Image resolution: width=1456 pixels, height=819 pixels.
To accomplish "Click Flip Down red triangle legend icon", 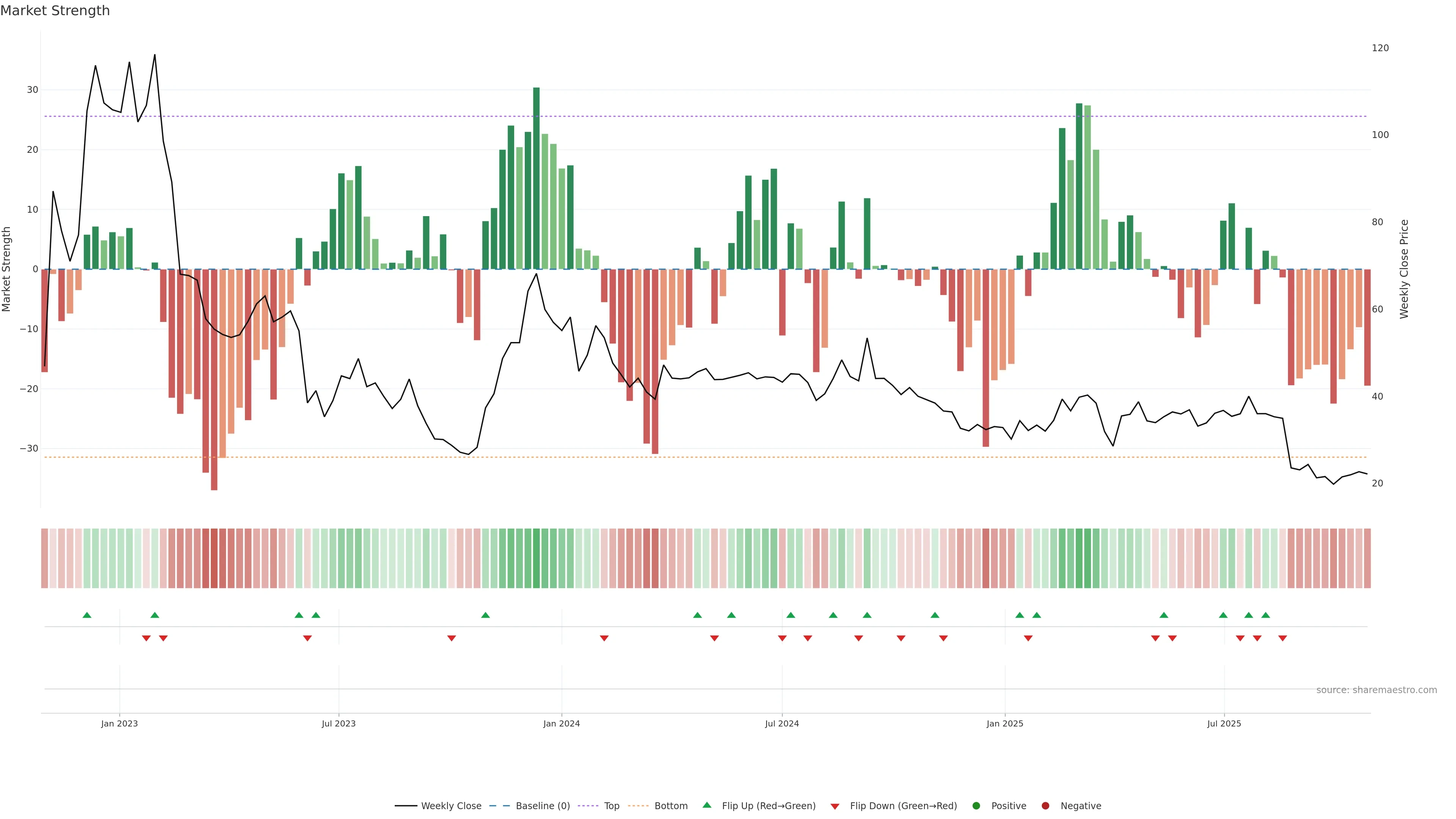I will (834, 806).
